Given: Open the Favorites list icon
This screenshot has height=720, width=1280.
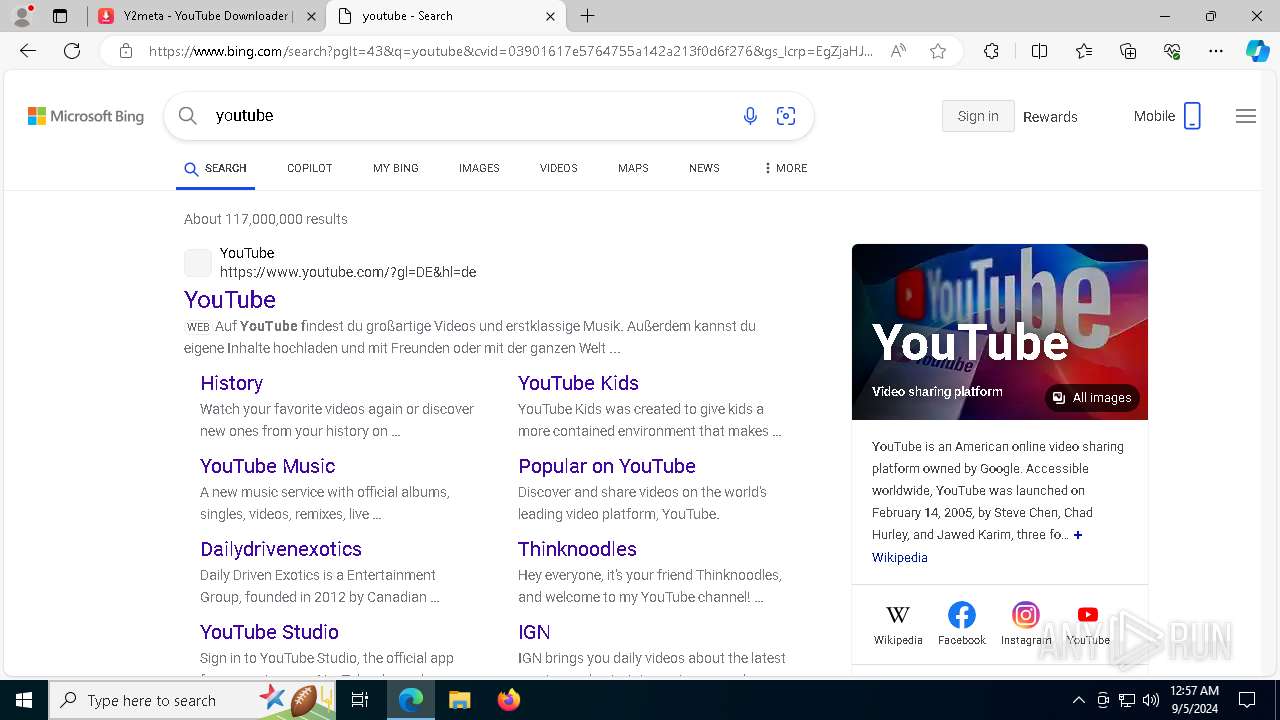Looking at the screenshot, I should pos(1084,51).
